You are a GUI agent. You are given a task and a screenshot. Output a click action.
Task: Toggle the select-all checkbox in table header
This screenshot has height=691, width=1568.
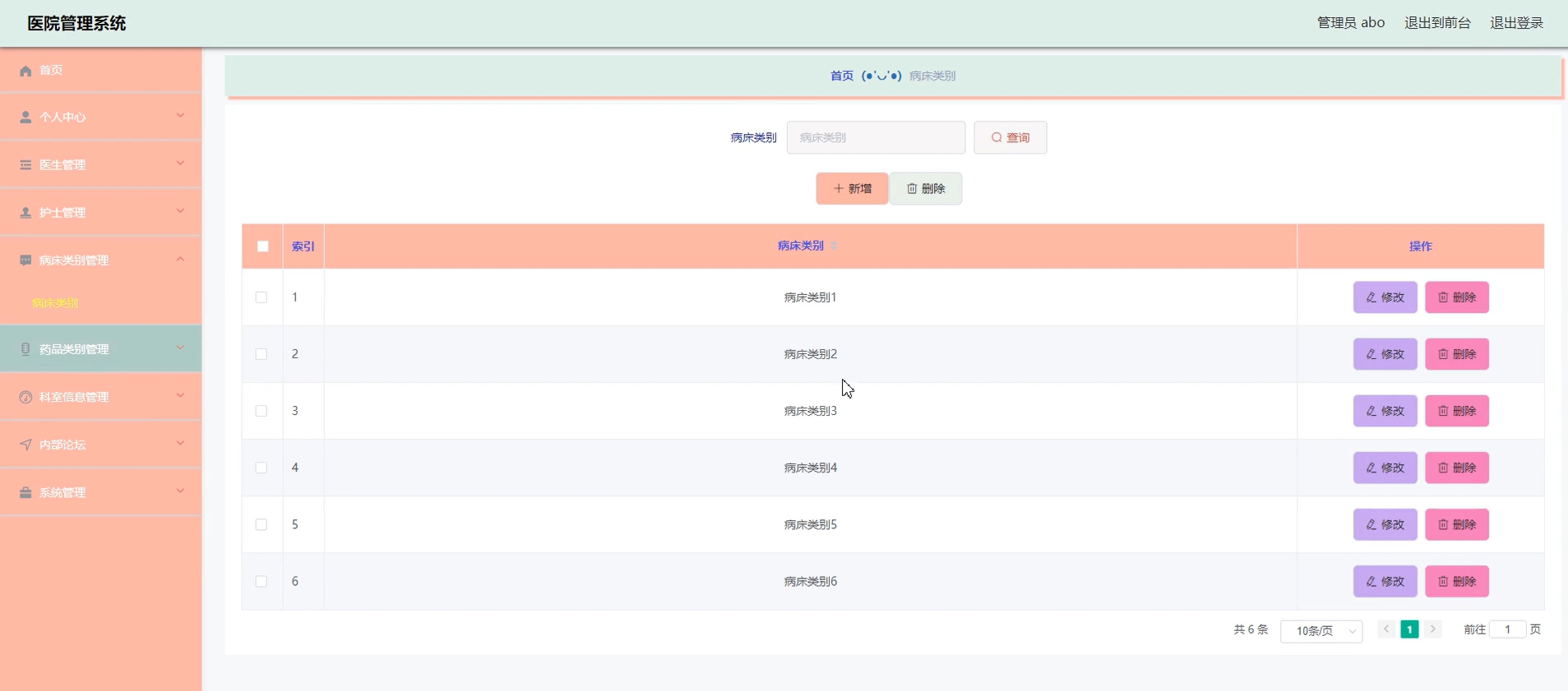[263, 246]
